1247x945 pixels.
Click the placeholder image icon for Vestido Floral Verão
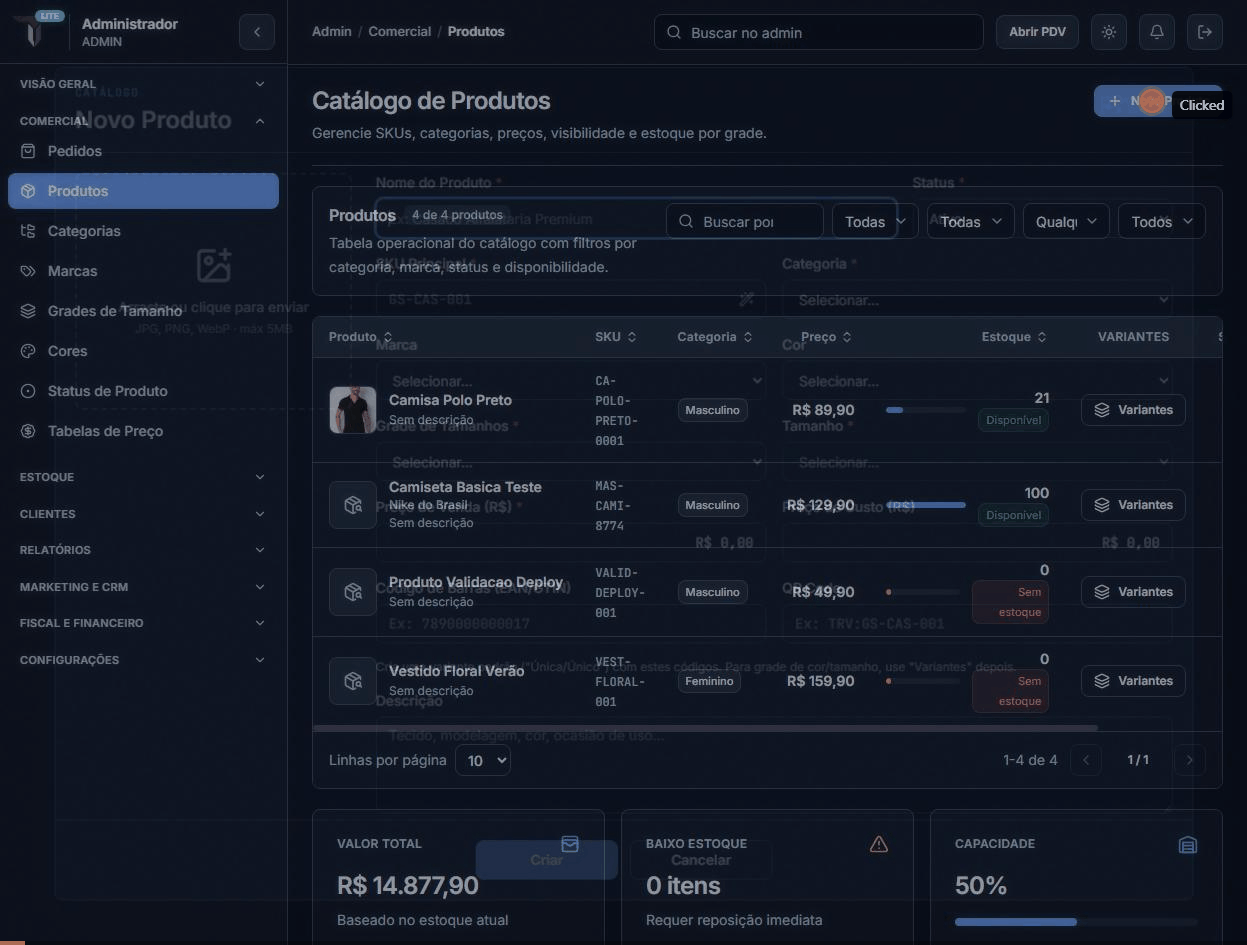click(353, 681)
